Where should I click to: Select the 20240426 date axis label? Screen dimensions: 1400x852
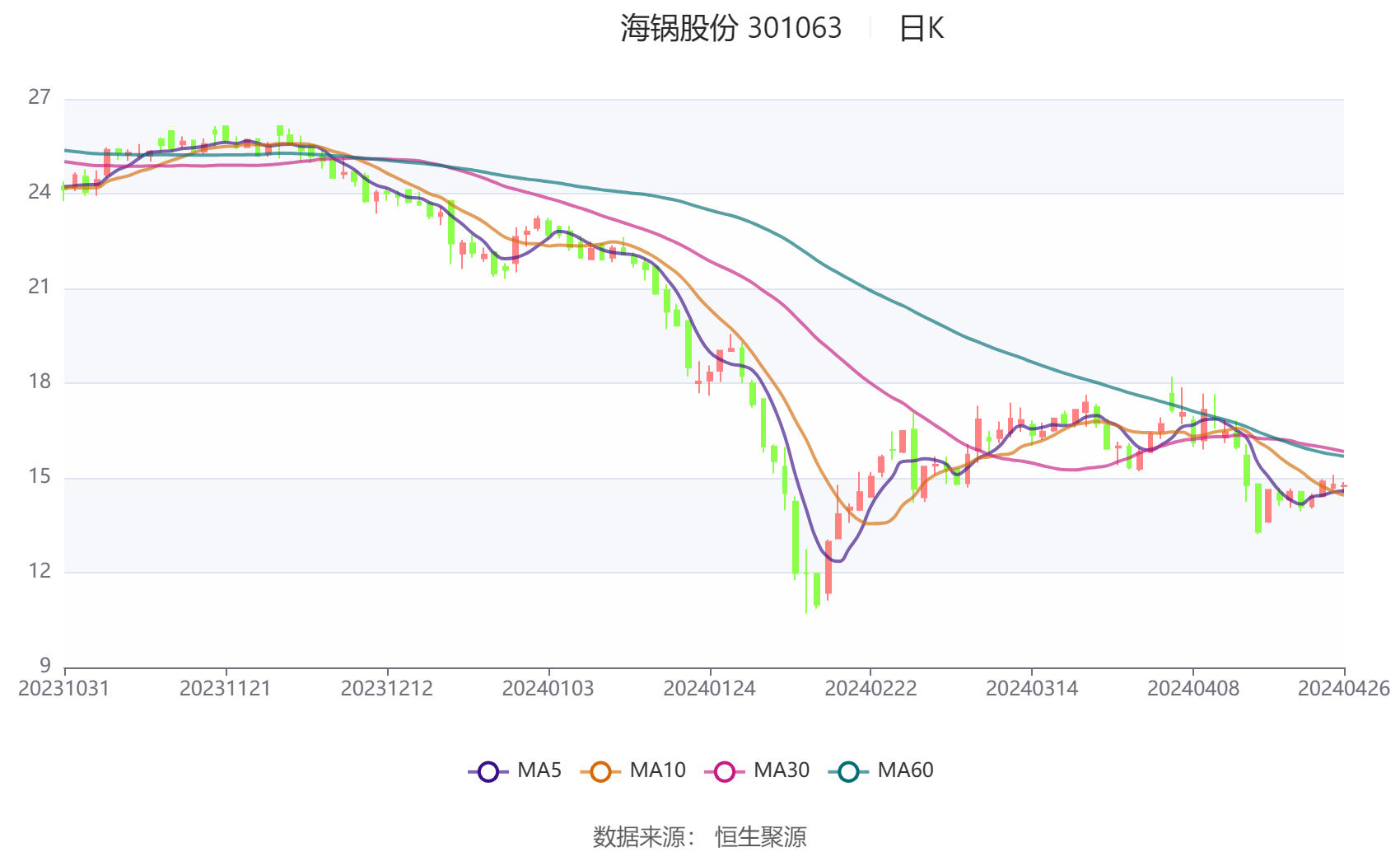(x=1344, y=689)
